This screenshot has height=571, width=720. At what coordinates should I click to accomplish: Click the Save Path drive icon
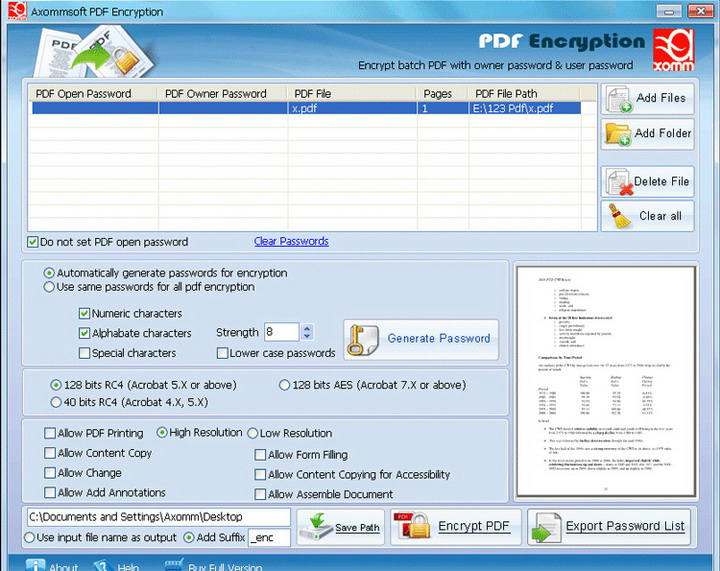pyautogui.click(x=316, y=527)
